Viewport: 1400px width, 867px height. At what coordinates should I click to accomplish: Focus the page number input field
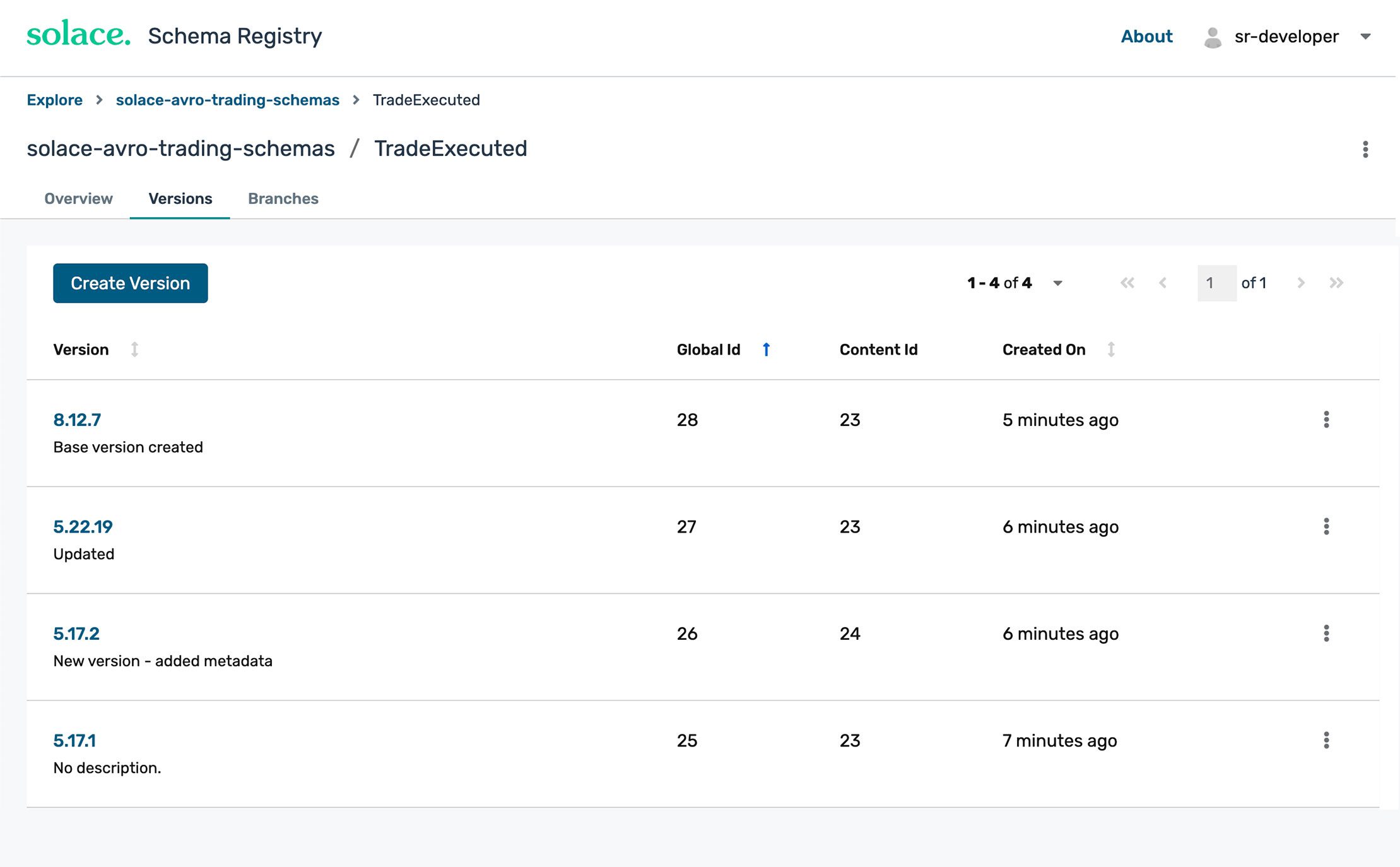click(x=1217, y=283)
